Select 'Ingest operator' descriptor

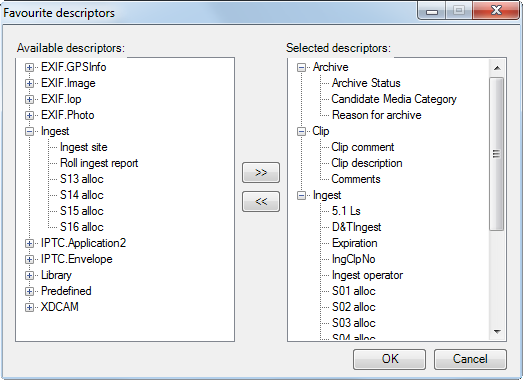tap(367, 275)
